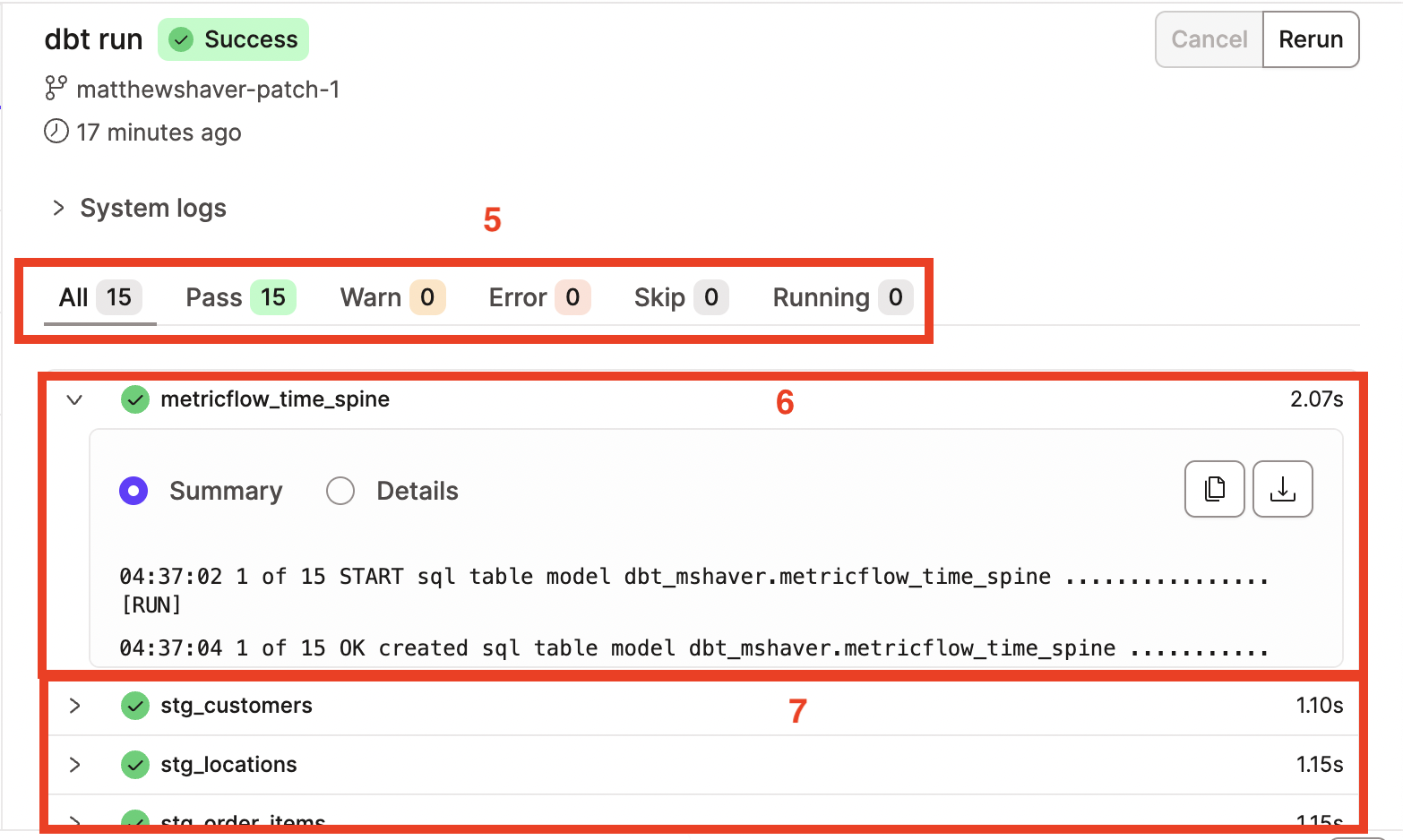The height and width of the screenshot is (840, 1403).
Task: Expand the stg_locations log entry
Action: [x=74, y=765]
